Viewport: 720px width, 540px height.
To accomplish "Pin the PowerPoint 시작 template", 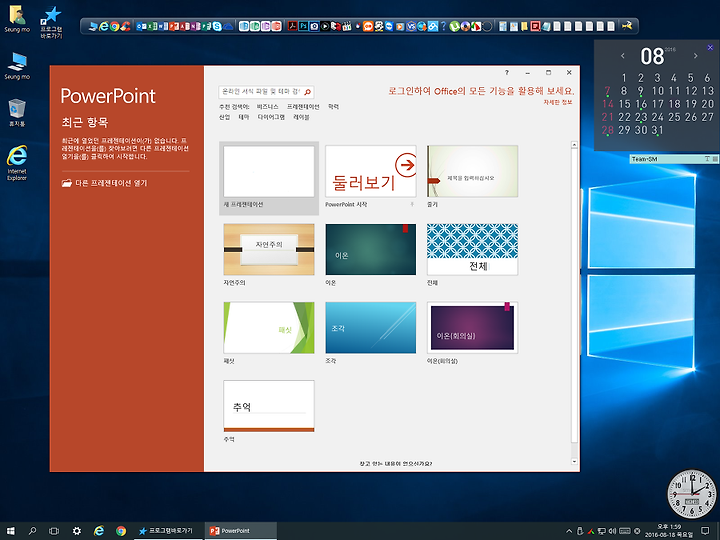I will click(x=412, y=204).
